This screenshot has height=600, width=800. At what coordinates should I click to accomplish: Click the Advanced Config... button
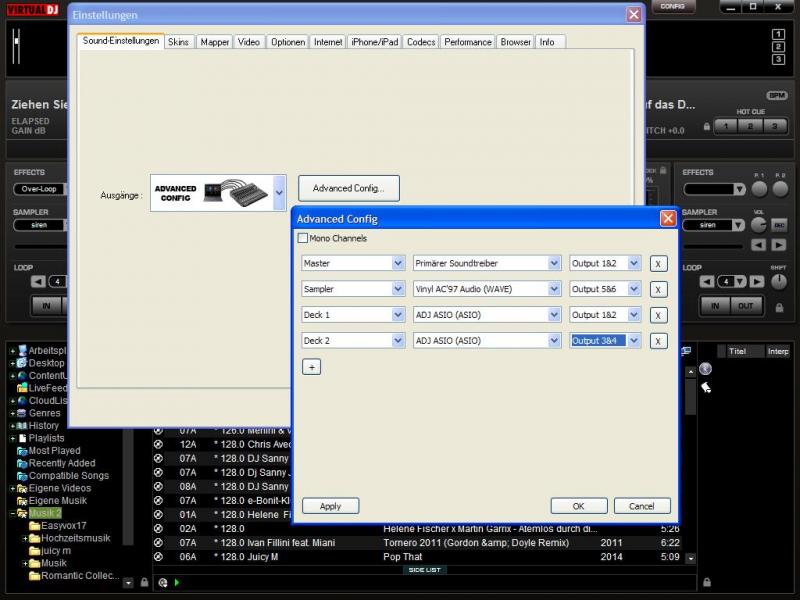(x=348, y=188)
